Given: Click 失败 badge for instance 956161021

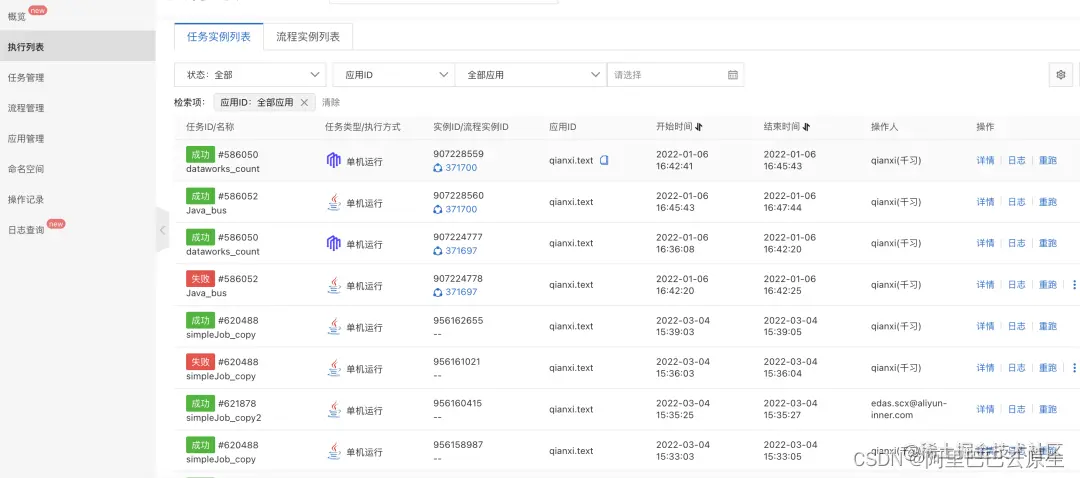Looking at the screenshot, I should [x=200, y=361].
